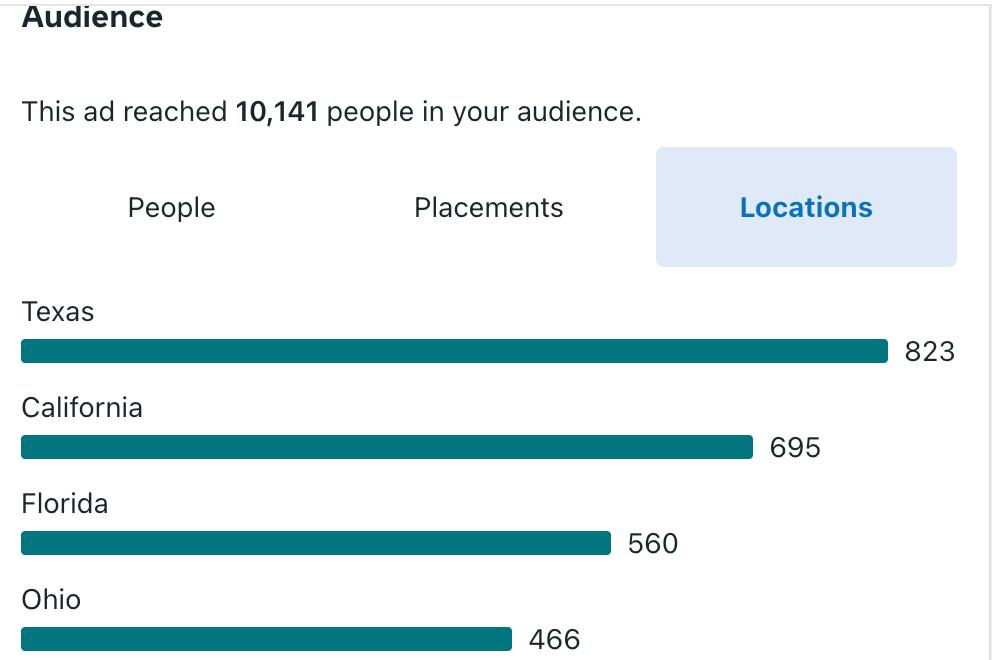The width and height of the screenshot is (992, 660).
Task: Select the Locations tab
Action: pyautogui.click(x=806, y=208)
